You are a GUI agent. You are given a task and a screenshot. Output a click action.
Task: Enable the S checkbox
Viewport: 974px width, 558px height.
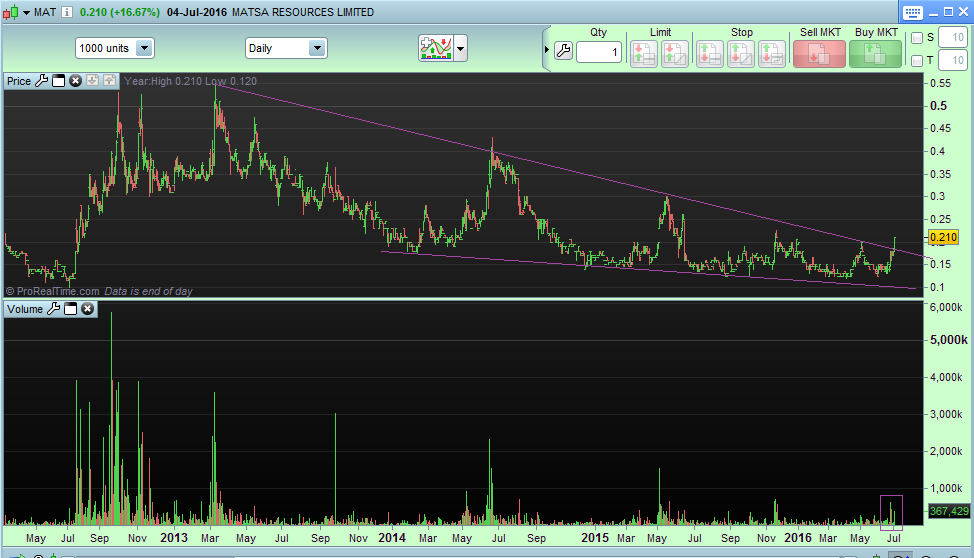click(917, 38)
